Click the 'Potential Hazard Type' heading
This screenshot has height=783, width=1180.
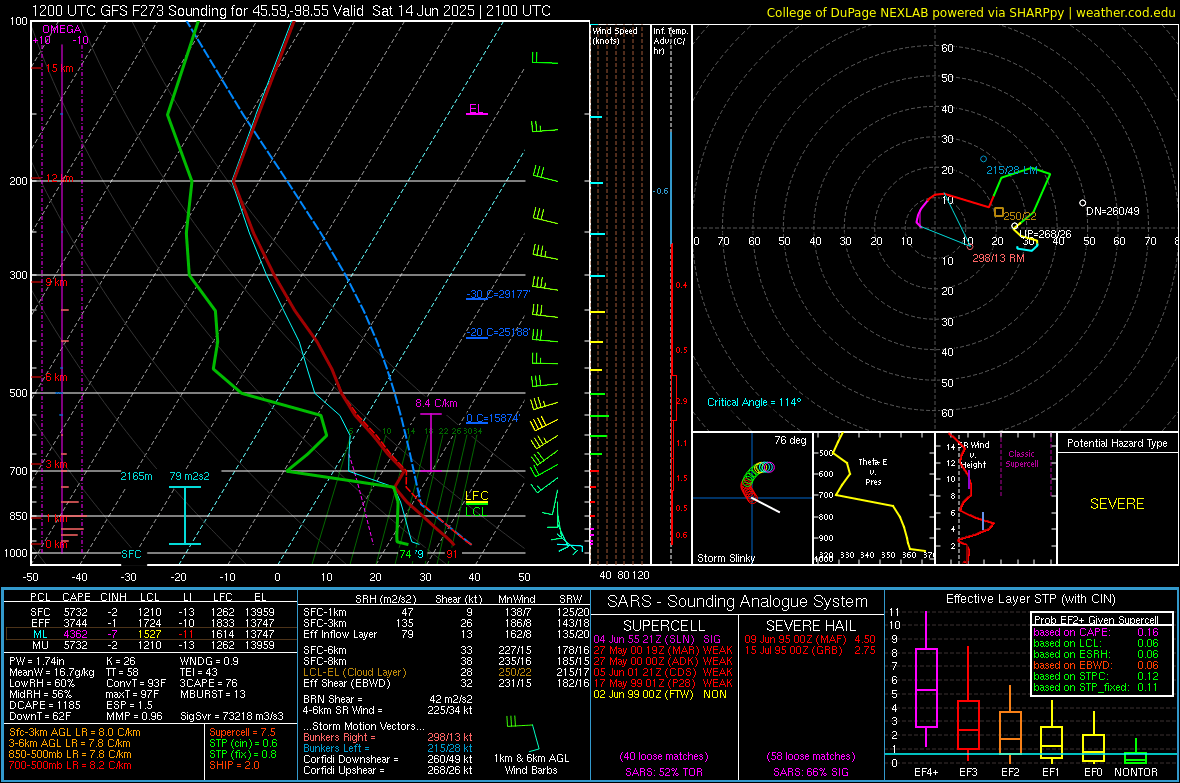[1117, 443]
